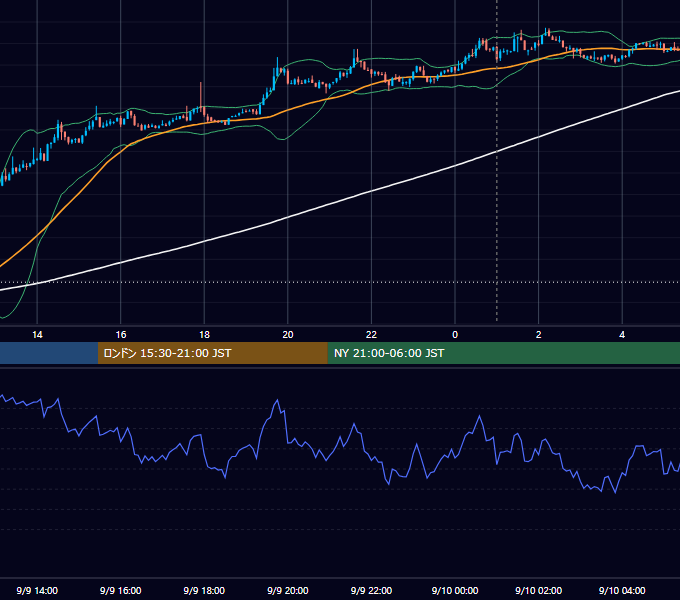Image resolution: width=680 pixels, height=600 pixels.
Task: Click the 9/10 00:00 date label
Action: pyautogui.click(x=455, y=590)
